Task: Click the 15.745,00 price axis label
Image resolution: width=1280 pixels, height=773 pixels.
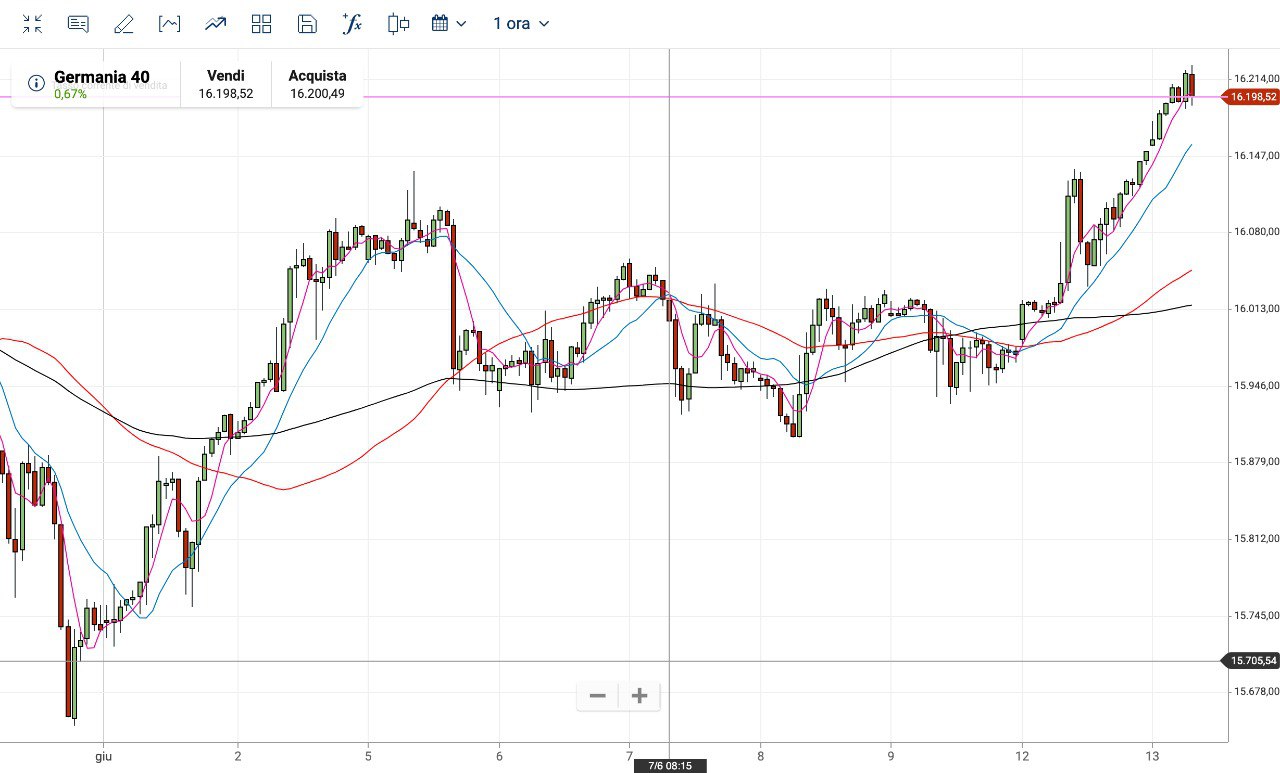Action: [x=1256, y=616]
